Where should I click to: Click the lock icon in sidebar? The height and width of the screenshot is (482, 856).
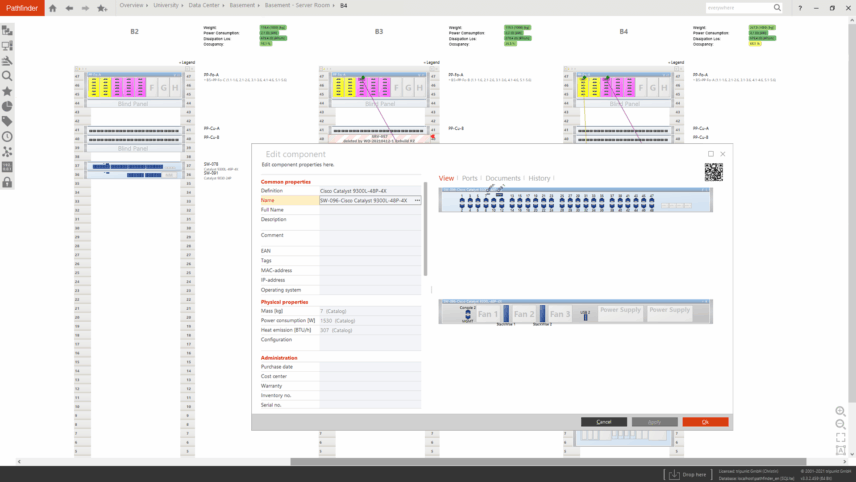(8, 182)
